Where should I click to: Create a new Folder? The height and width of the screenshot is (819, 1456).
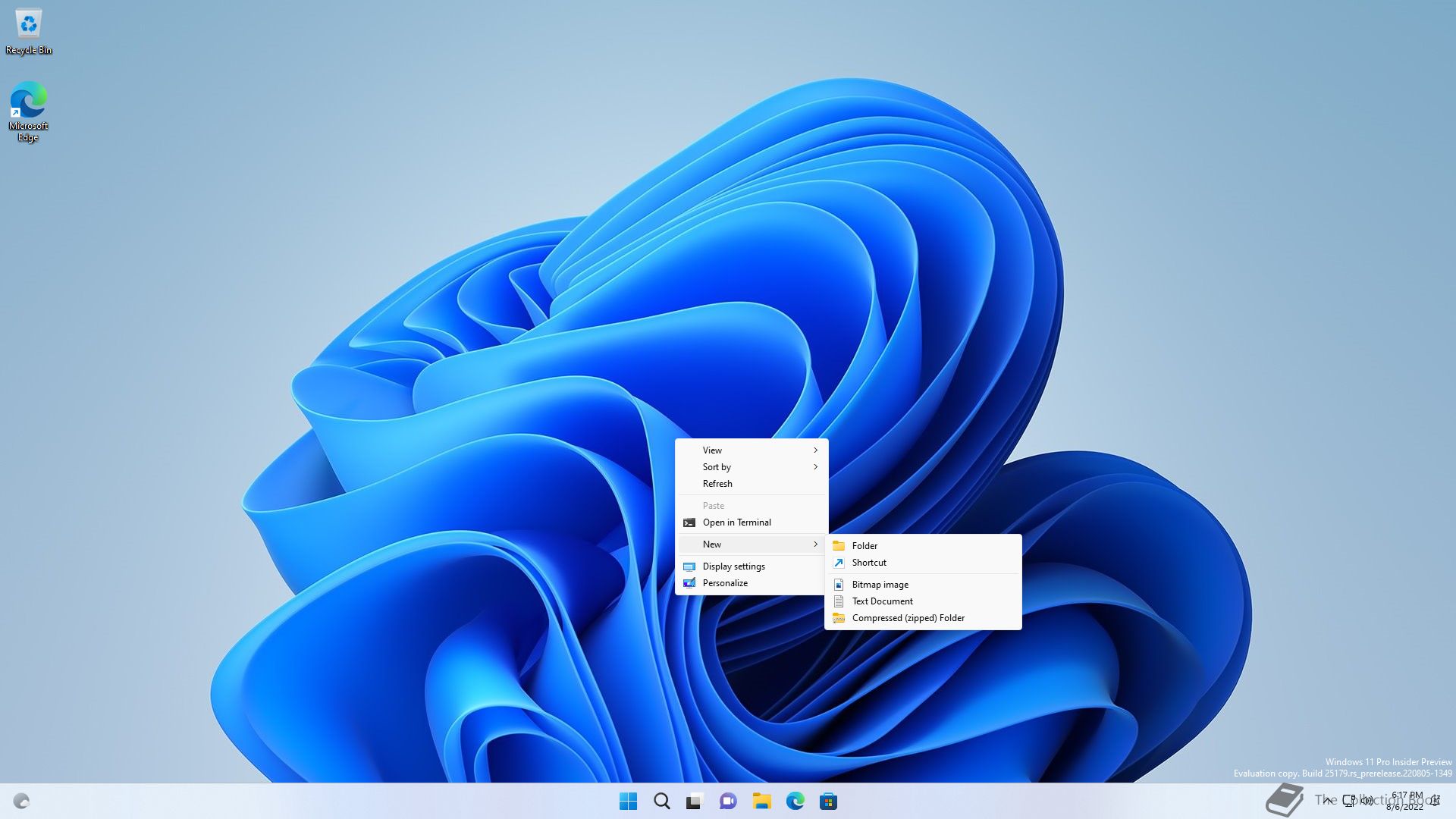[923, 545]
